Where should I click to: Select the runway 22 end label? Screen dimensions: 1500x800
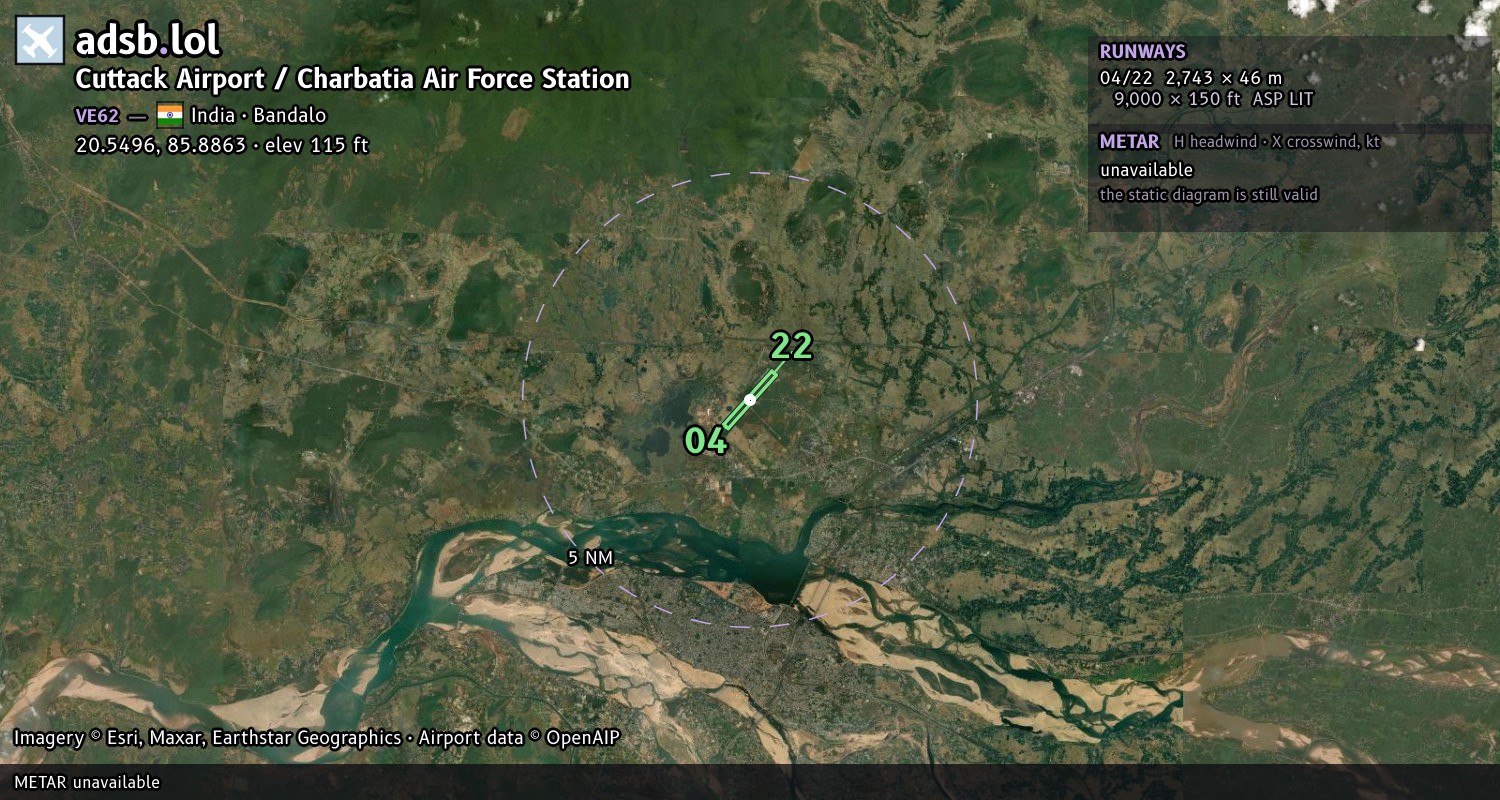791,346
